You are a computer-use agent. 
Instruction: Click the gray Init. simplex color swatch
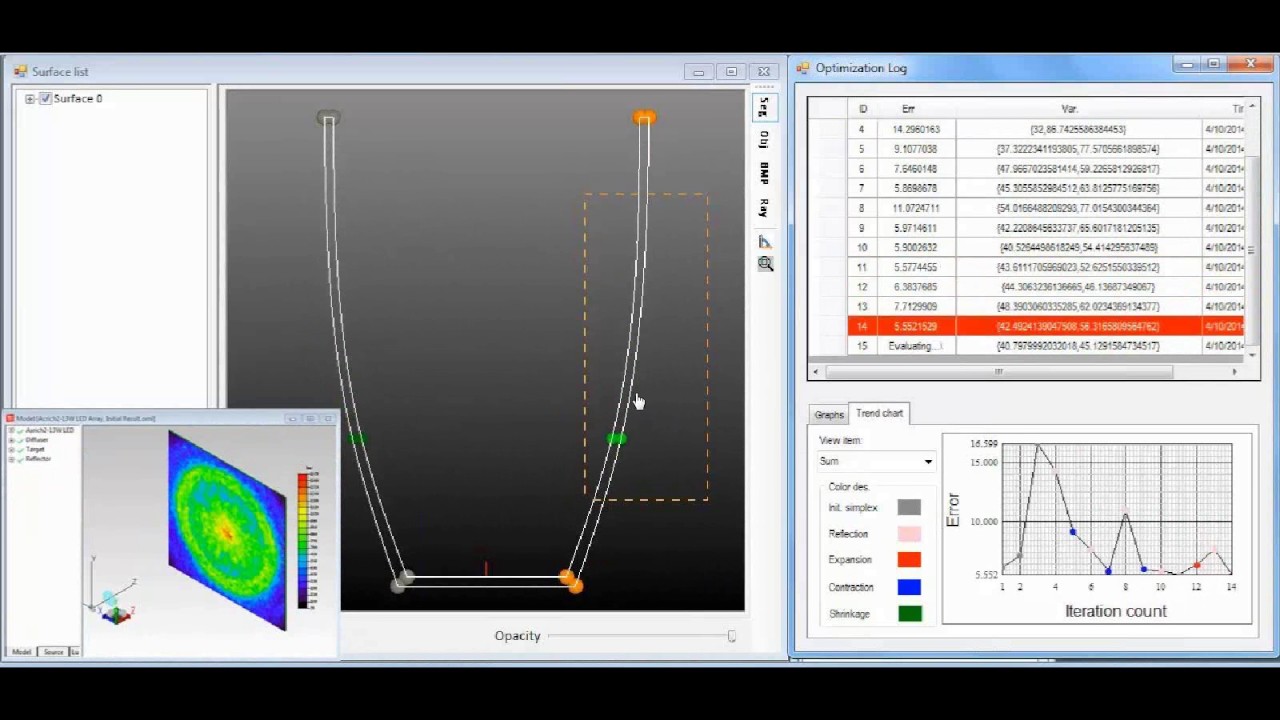click(908, 508)
